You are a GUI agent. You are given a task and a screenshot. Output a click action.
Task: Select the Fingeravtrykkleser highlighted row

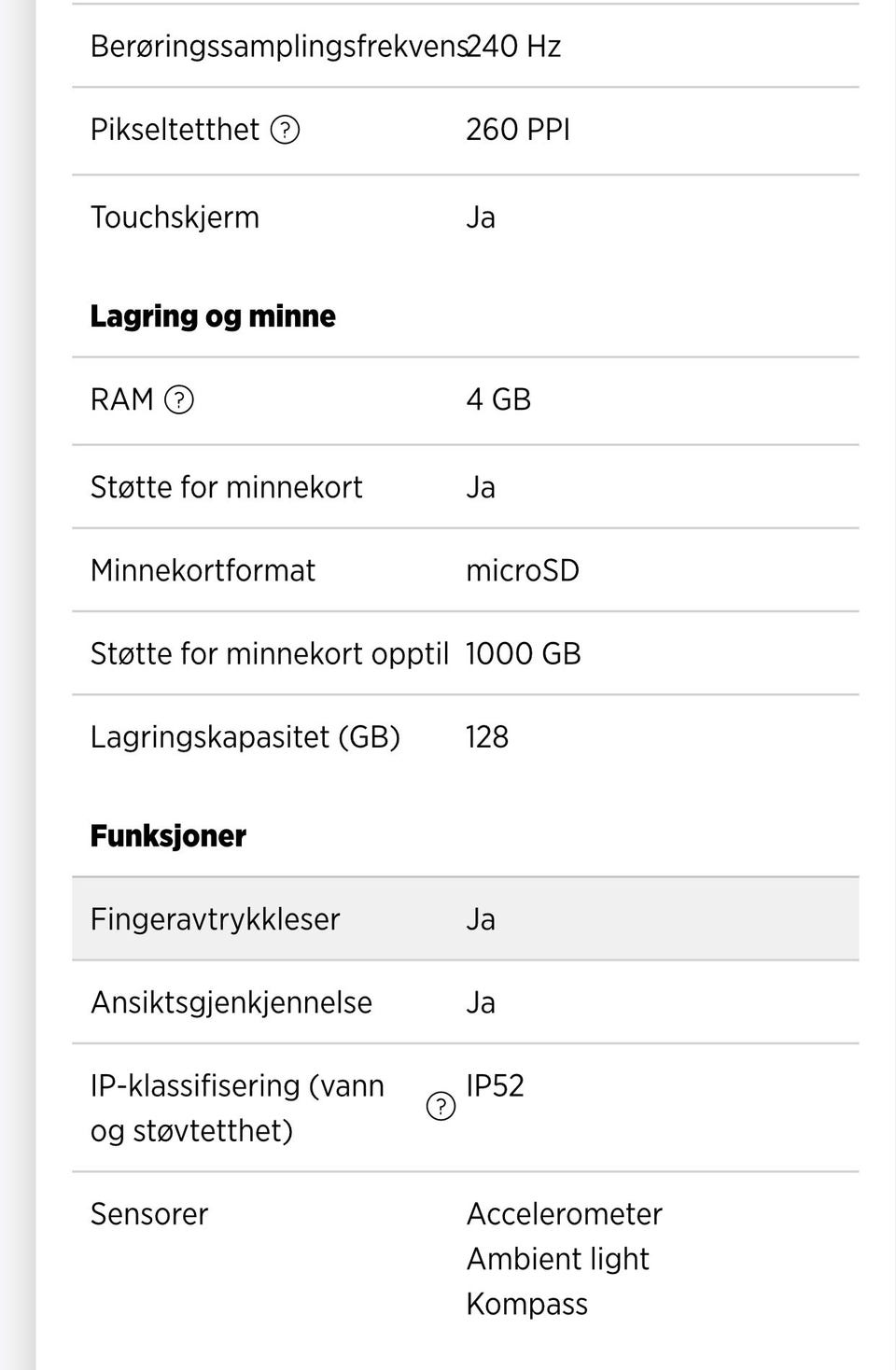click(x=465, y=919)
